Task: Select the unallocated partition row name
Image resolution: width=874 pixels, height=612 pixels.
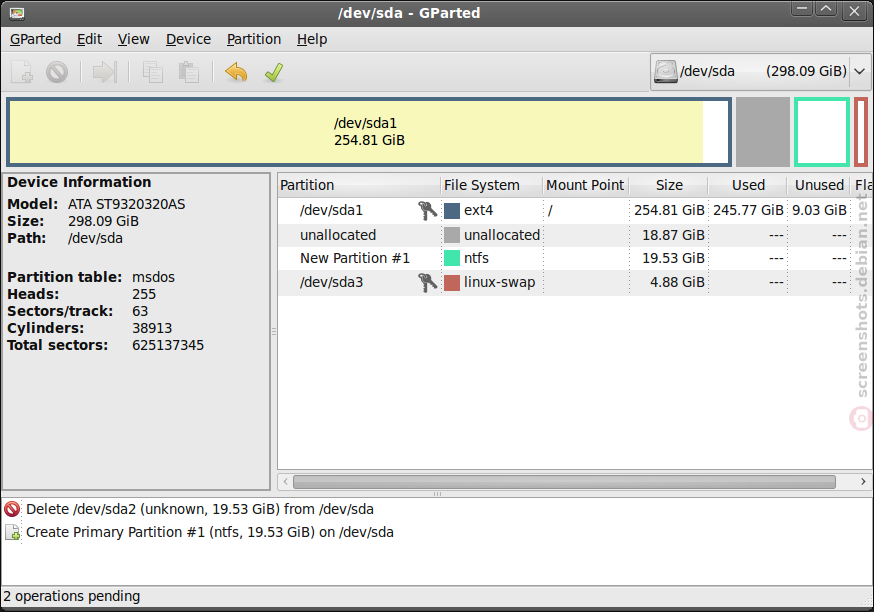Action: point(338,235)
